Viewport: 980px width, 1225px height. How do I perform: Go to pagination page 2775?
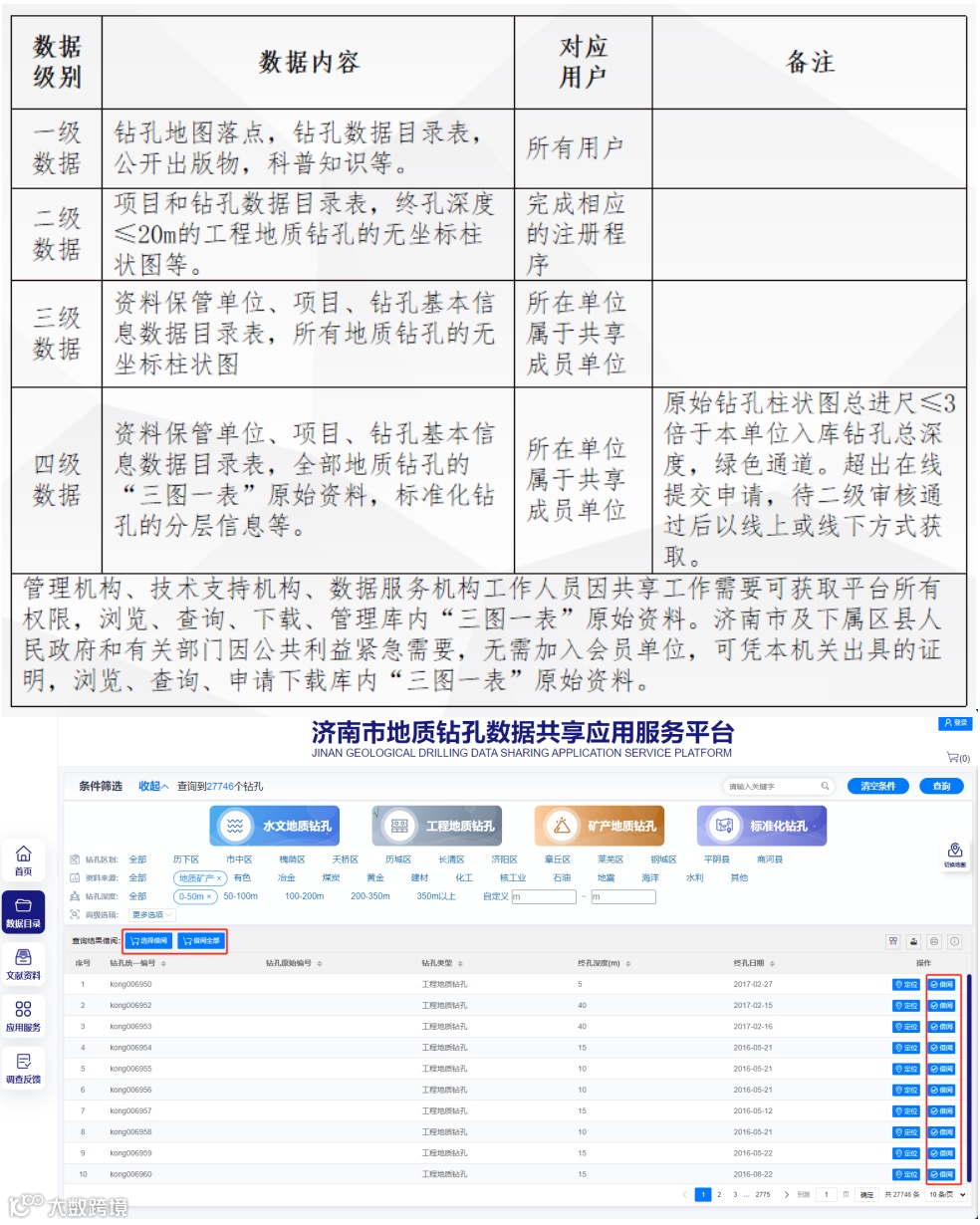click(763, 1194)
